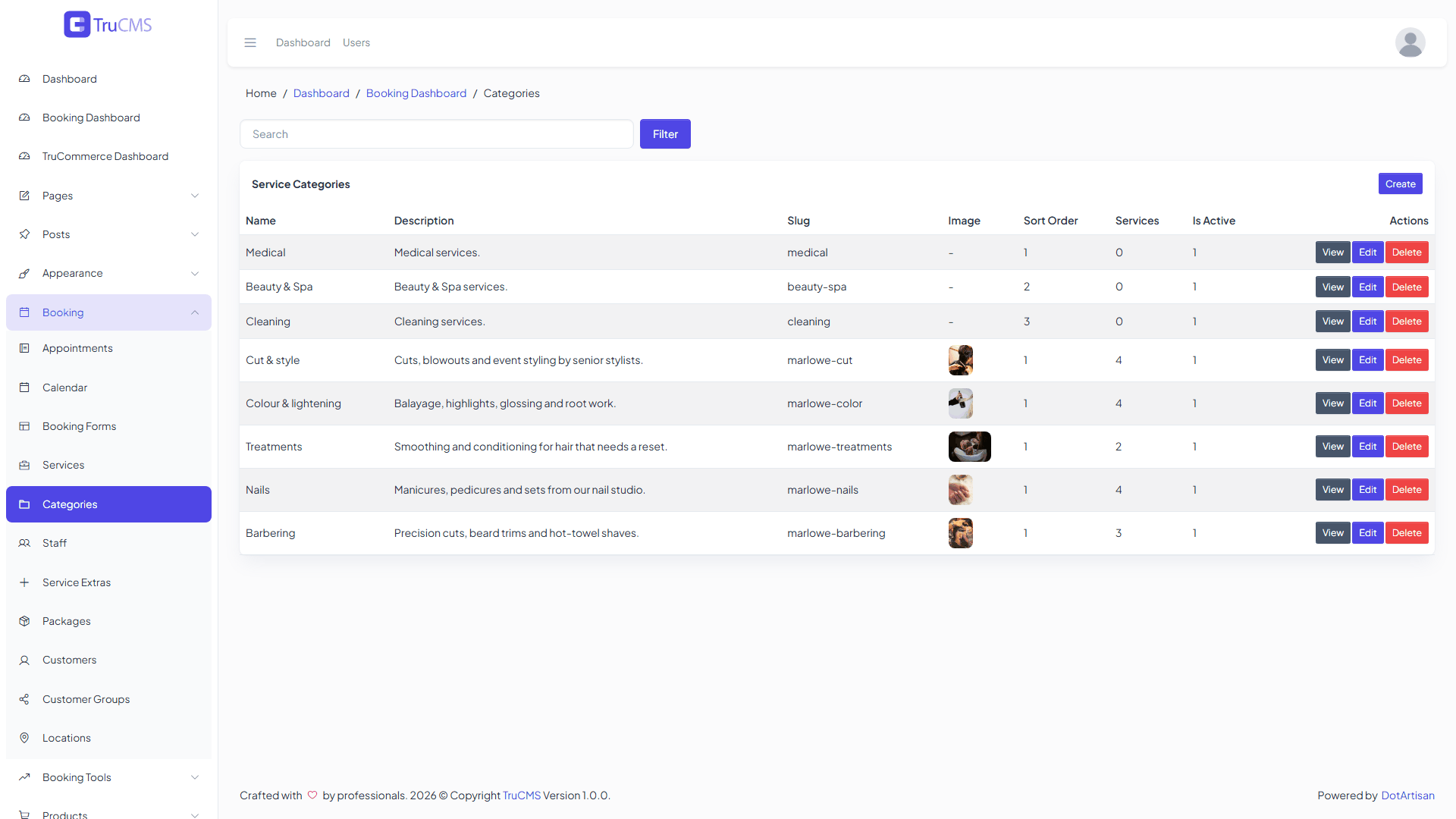Edit the Beauty & Spa category
1456x819 pixels.
(x=1367, y=287)
